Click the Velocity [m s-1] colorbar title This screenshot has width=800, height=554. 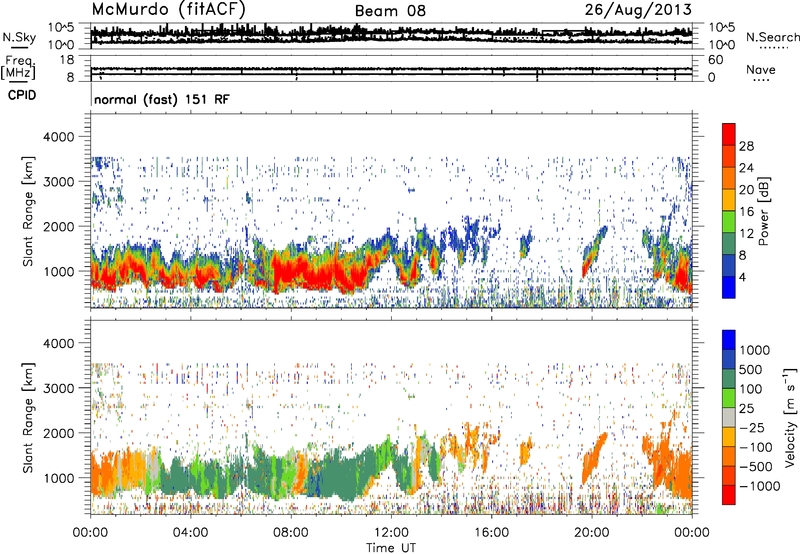790,417
